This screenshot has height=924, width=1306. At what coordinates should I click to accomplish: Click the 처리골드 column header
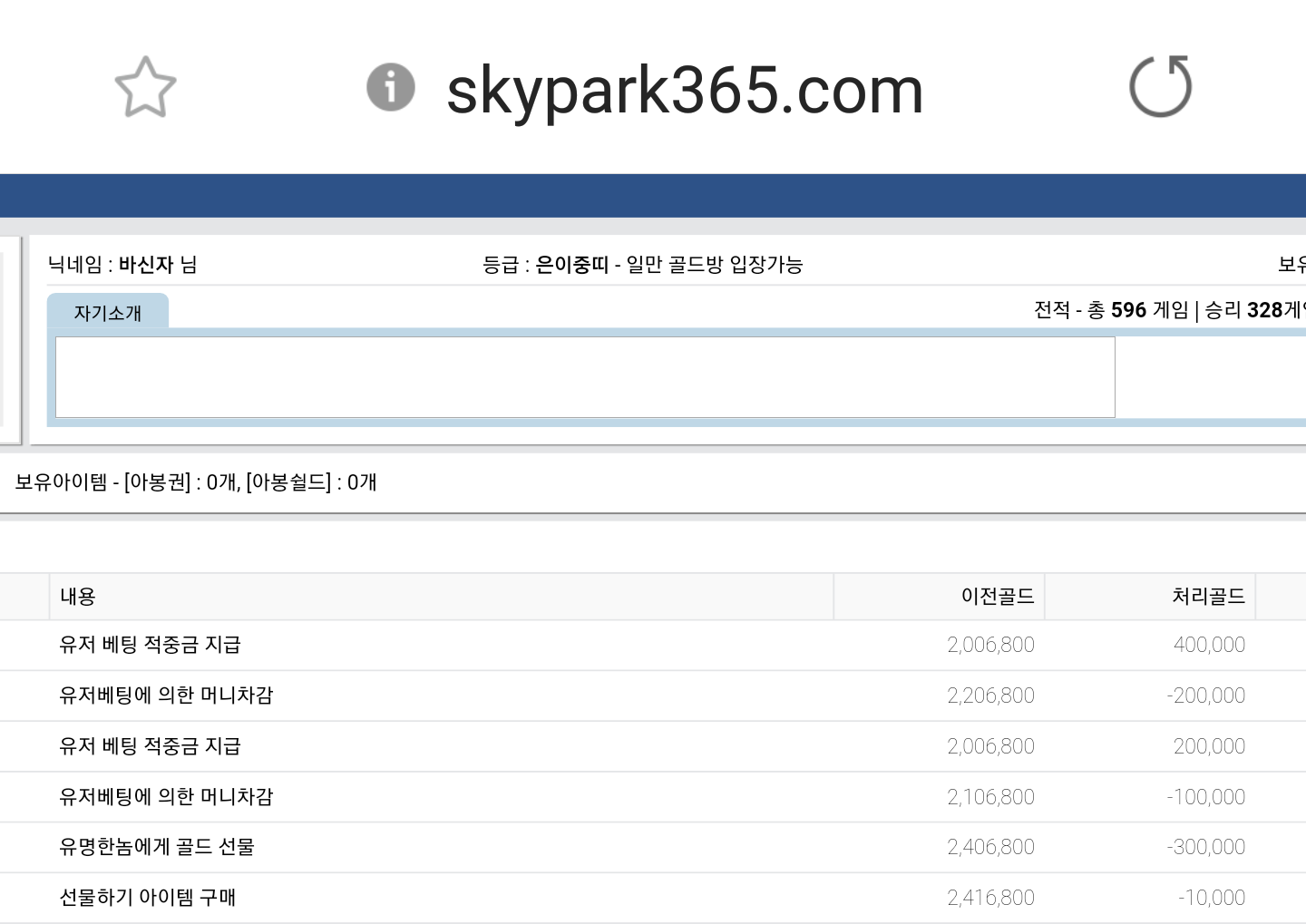(1207, 597)
